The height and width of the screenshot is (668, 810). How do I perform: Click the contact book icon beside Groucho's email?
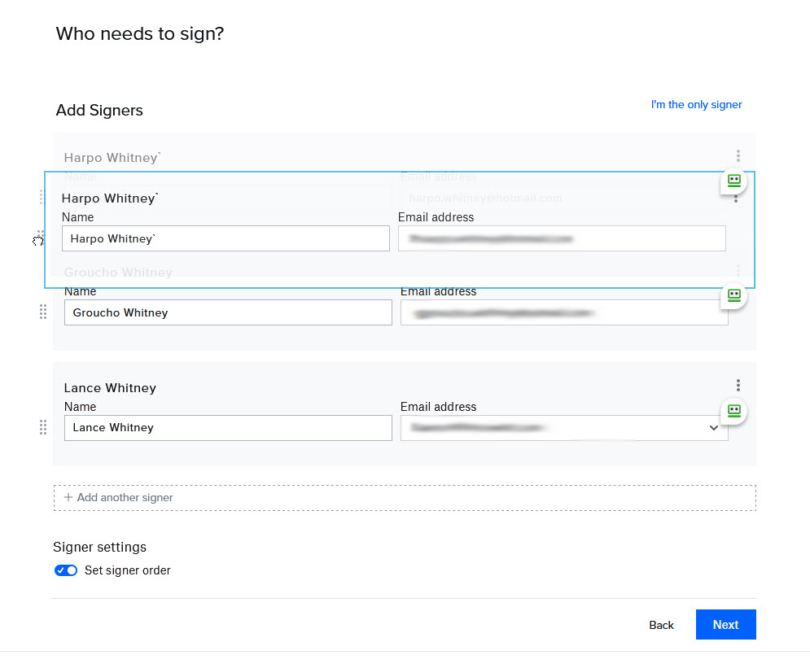click(734, 296)
